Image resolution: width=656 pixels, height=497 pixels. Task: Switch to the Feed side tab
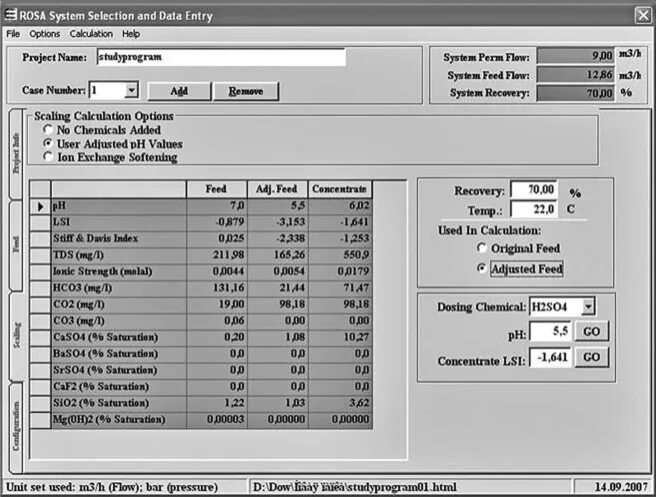coord(16,245)
